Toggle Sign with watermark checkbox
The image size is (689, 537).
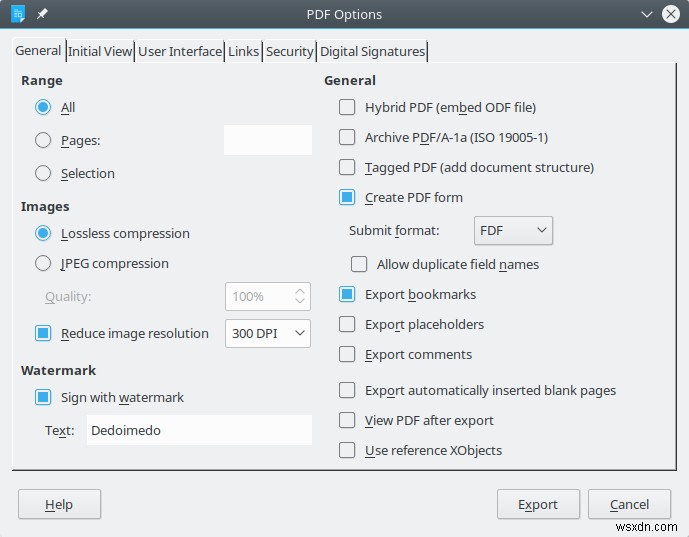click(x=43, y=397)
